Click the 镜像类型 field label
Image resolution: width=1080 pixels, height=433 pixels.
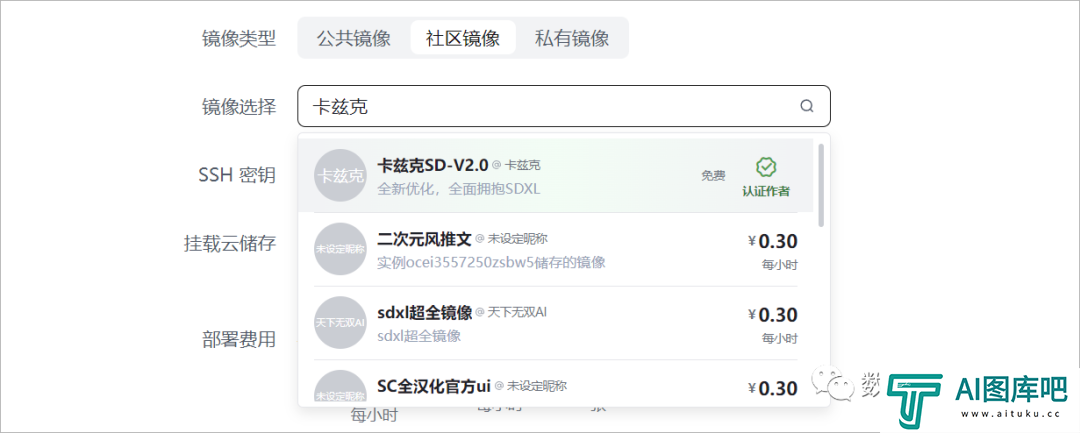click(239, 39)
